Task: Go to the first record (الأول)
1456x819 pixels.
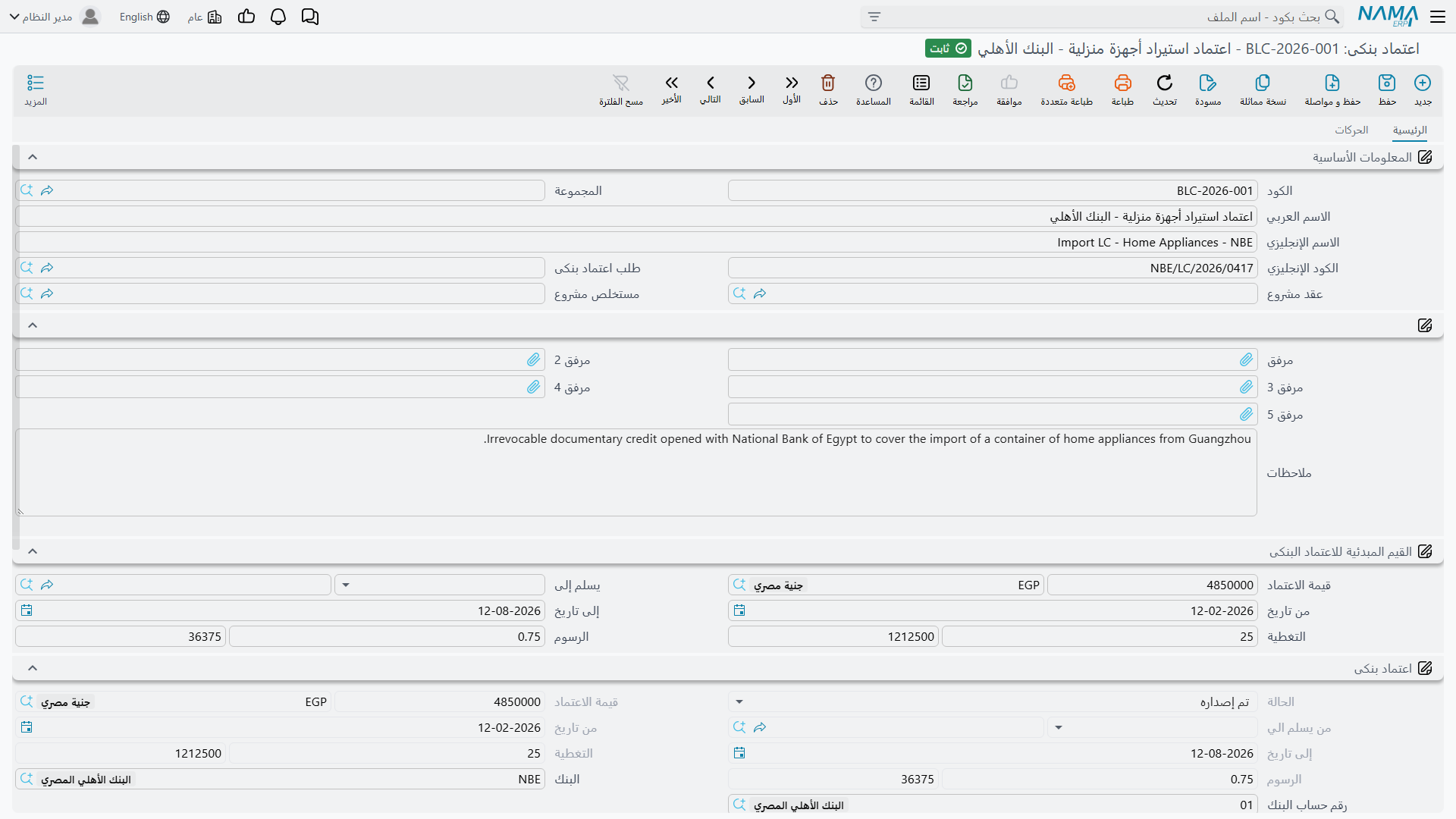Action: pos(792,89)
